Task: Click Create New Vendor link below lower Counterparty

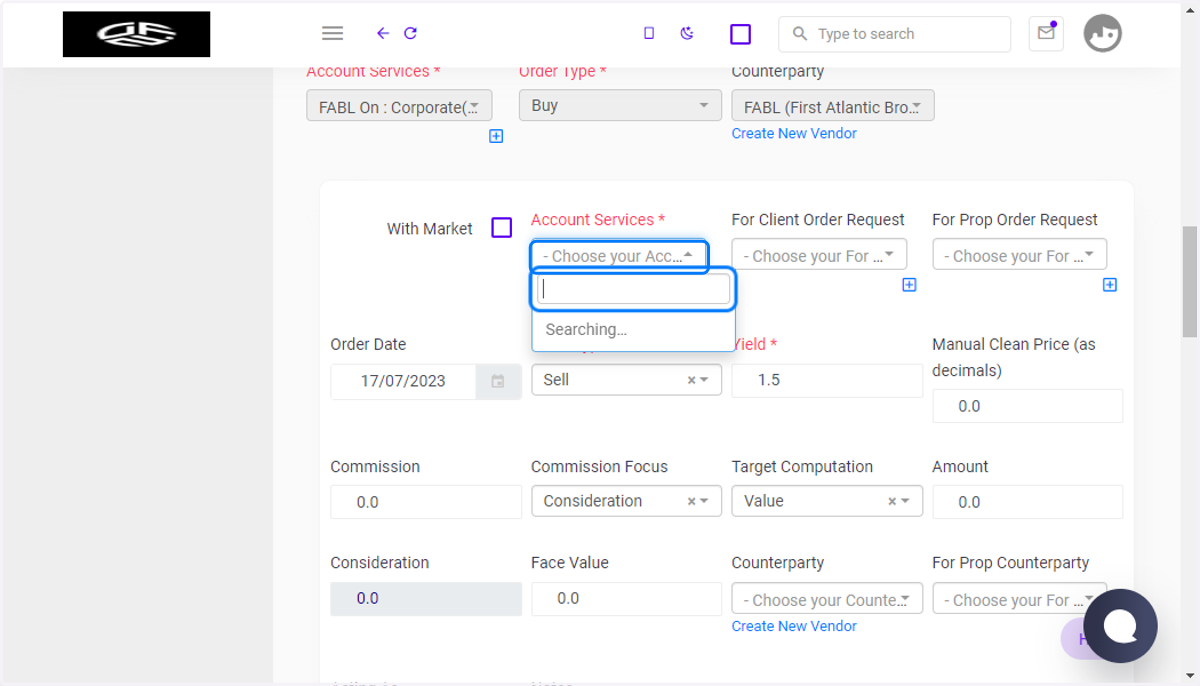Action: (794, 626)
